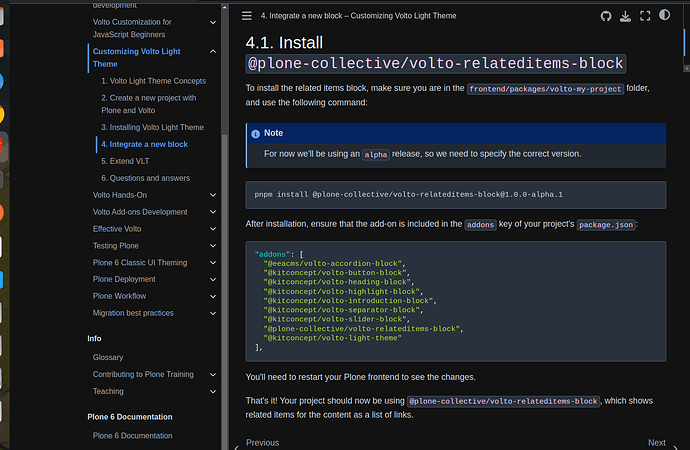Screen dimensions: 690x450
Task: Click the download page icon
Action: 625,16
